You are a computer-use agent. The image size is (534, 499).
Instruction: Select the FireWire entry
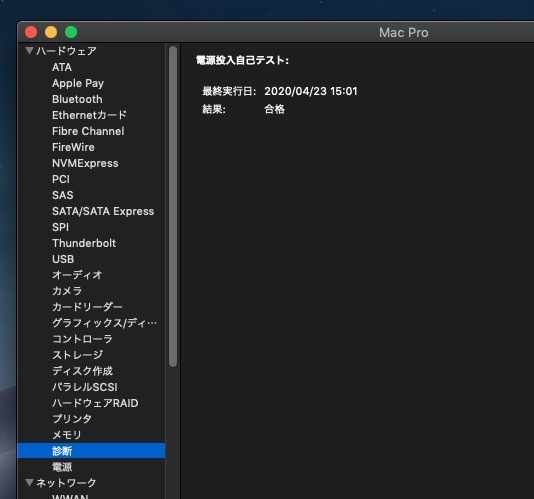[74, 147]
